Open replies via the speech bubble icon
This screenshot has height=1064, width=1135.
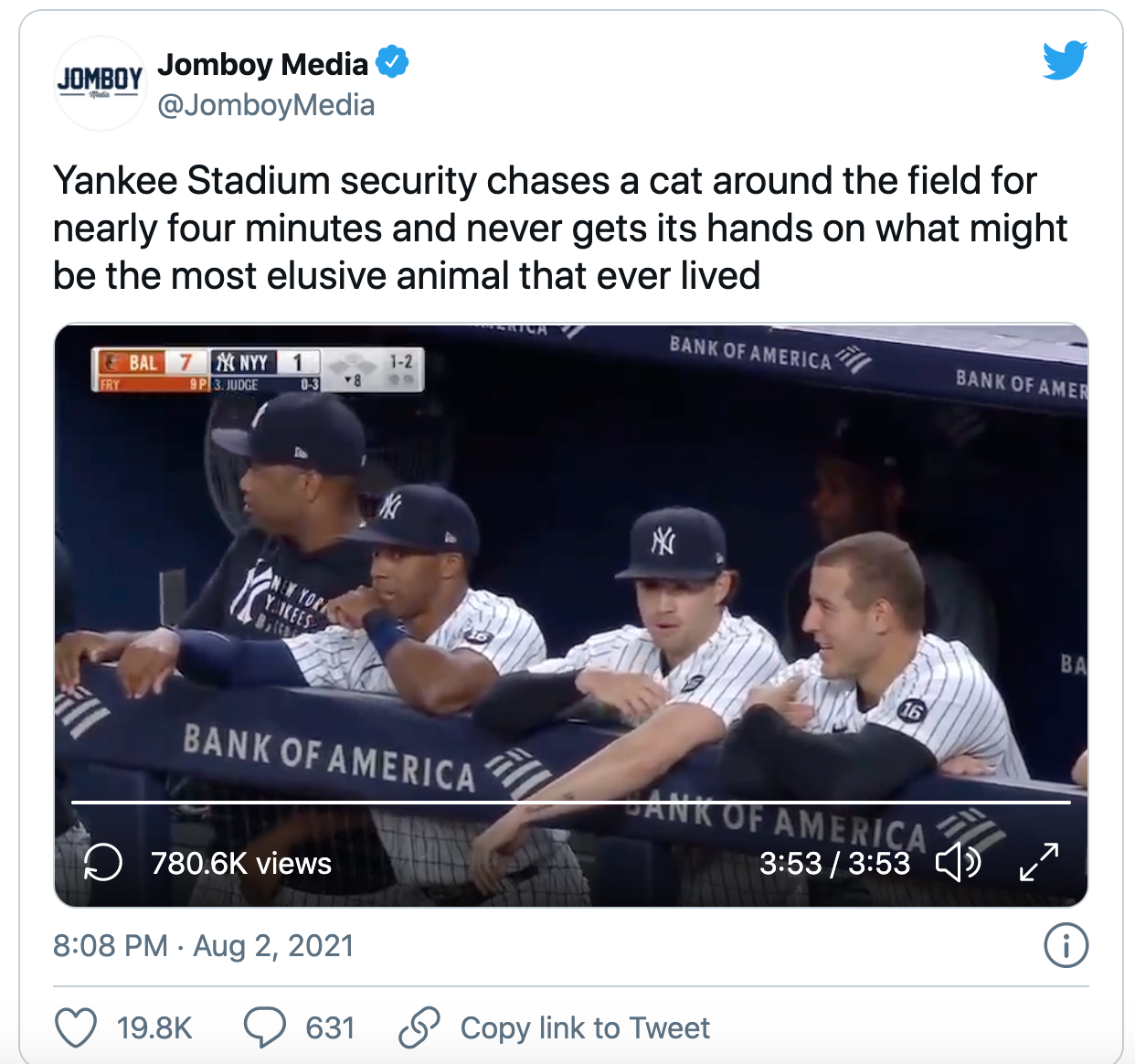click(x=265, y=1027)
